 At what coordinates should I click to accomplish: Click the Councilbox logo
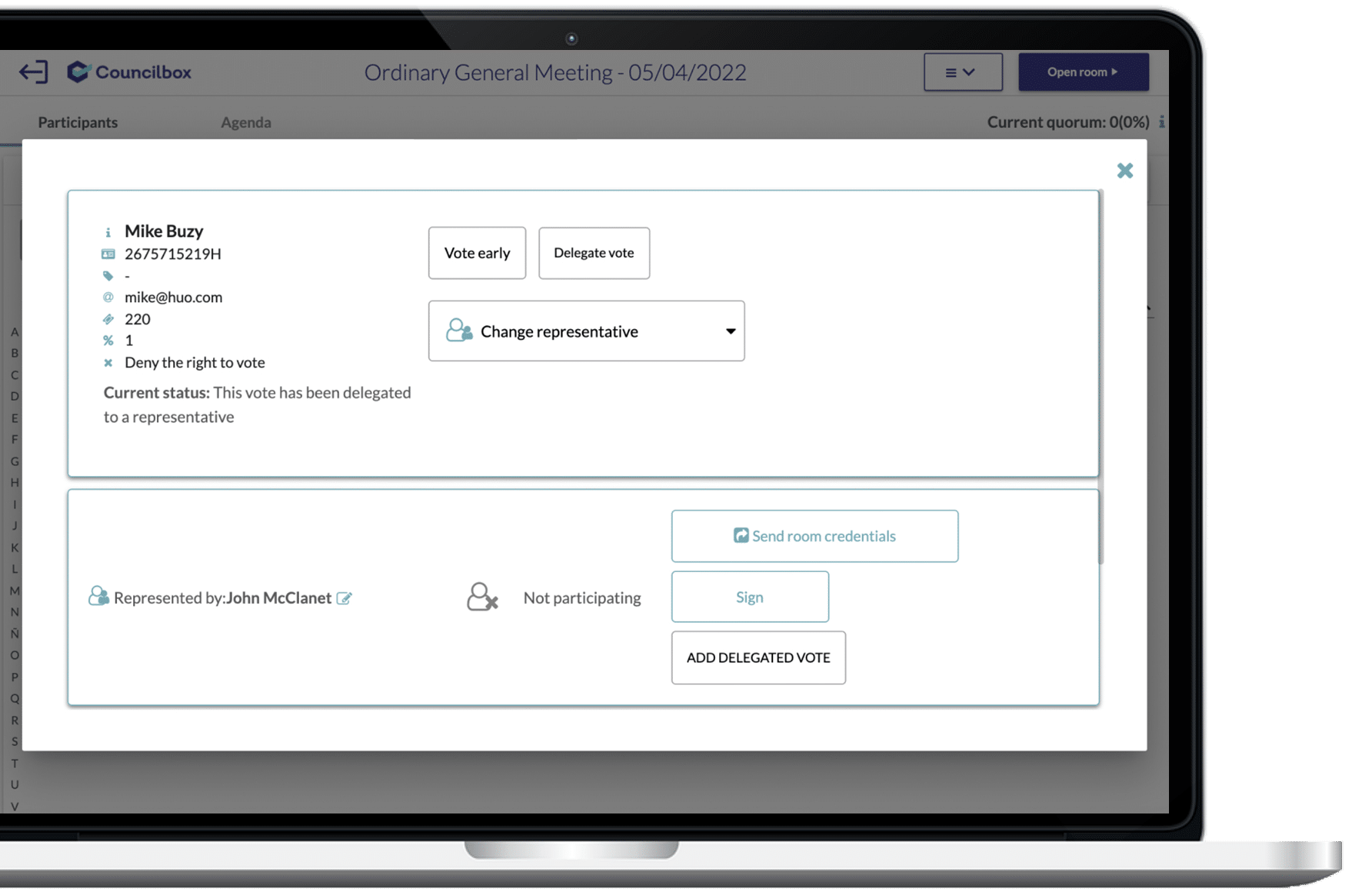pyautogui.click(x=129, y=72)
